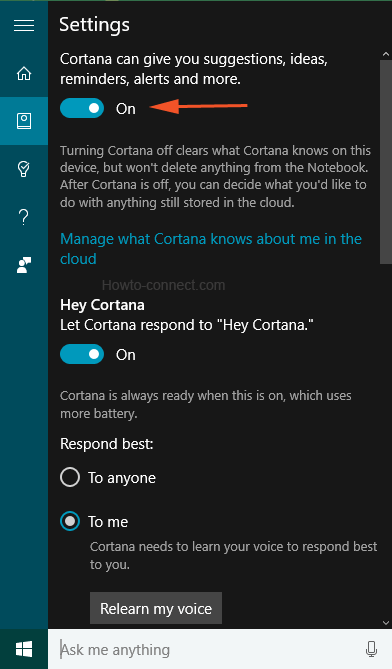Open the Notebook icon in sidebar
Screen dimensions: 392x669
click(x=24, y=121)
